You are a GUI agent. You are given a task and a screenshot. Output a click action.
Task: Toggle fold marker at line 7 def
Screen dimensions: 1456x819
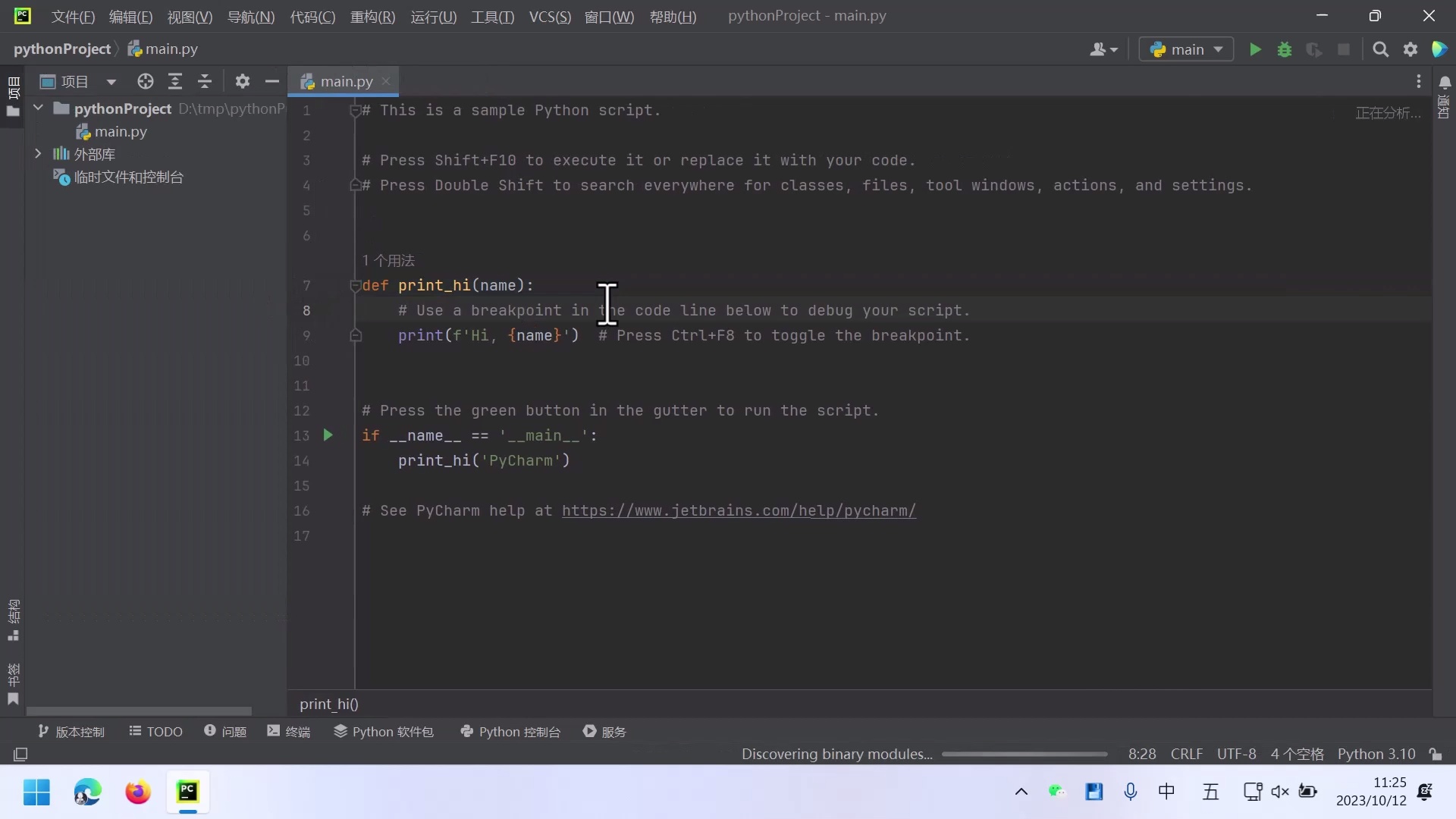[355, 286]
